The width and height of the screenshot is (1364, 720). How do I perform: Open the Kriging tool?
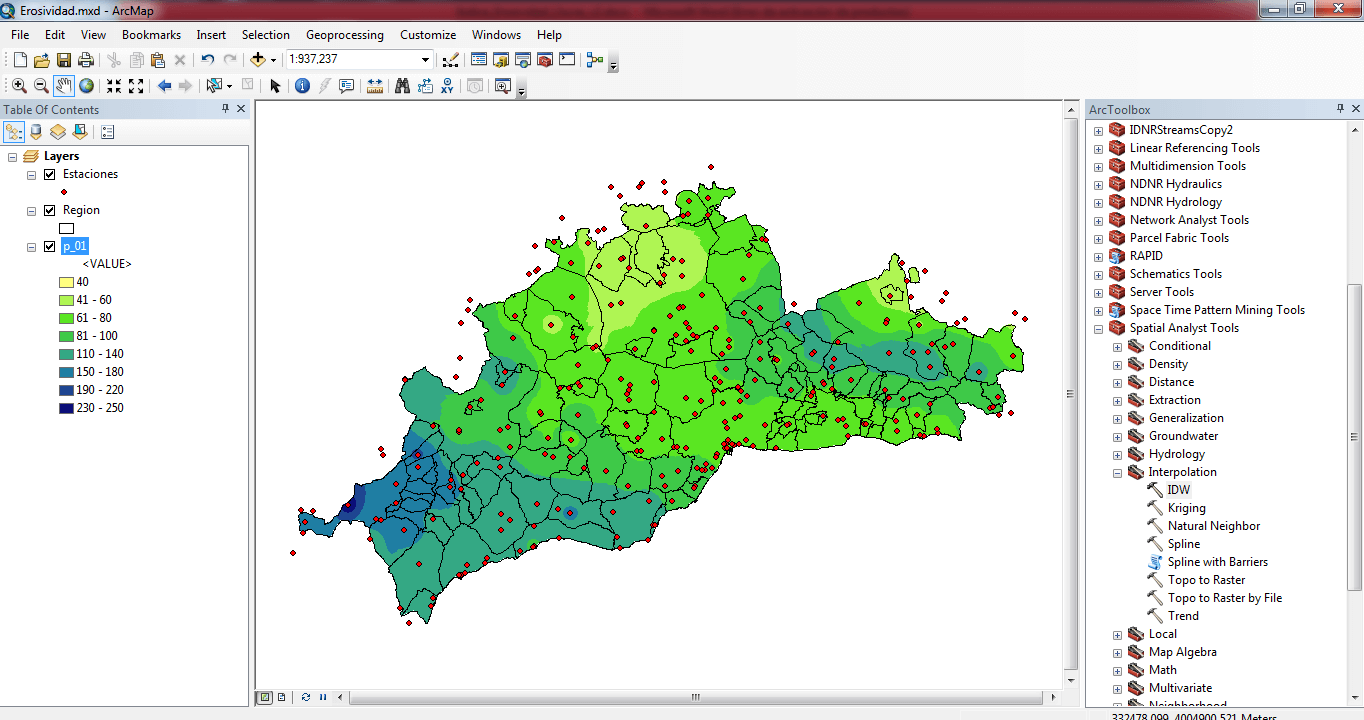click(x=1186, y=508)
